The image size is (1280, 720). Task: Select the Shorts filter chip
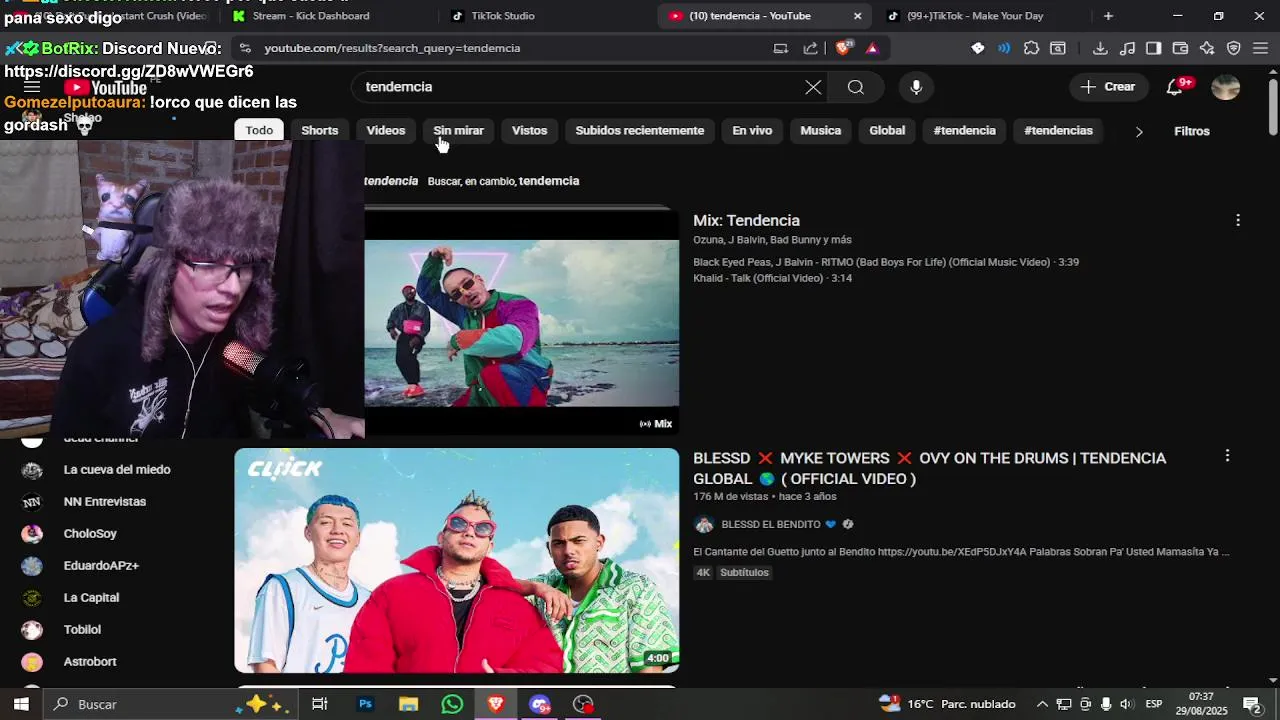(320, 131)
